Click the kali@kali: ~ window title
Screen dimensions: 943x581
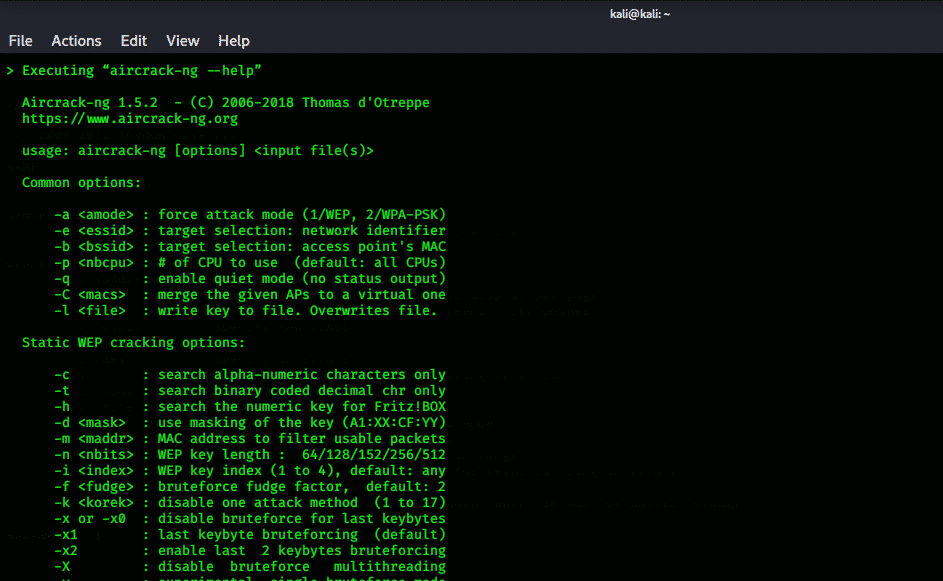coord(640,14)
